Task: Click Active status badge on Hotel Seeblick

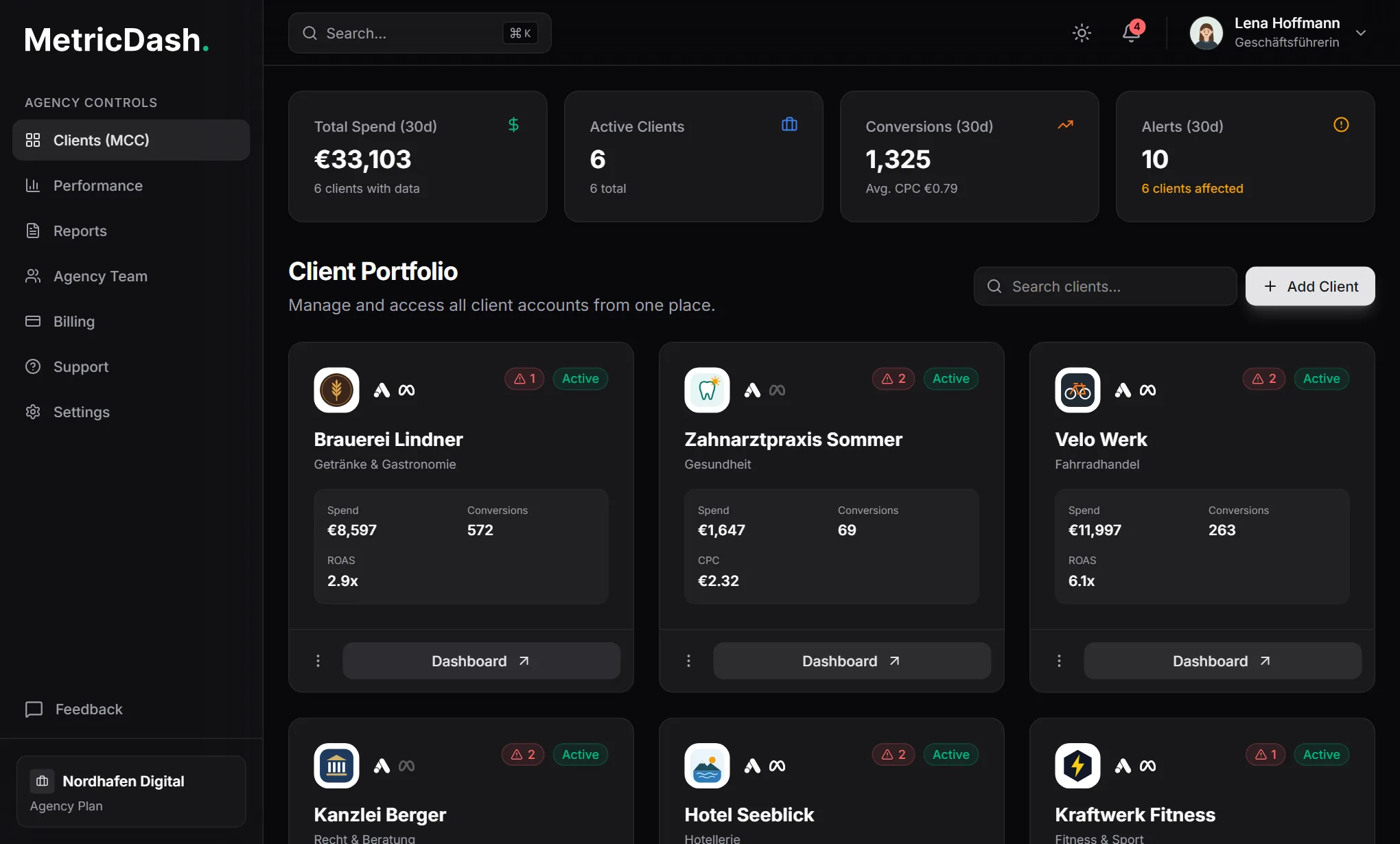Action: click(x=951, y=755)
